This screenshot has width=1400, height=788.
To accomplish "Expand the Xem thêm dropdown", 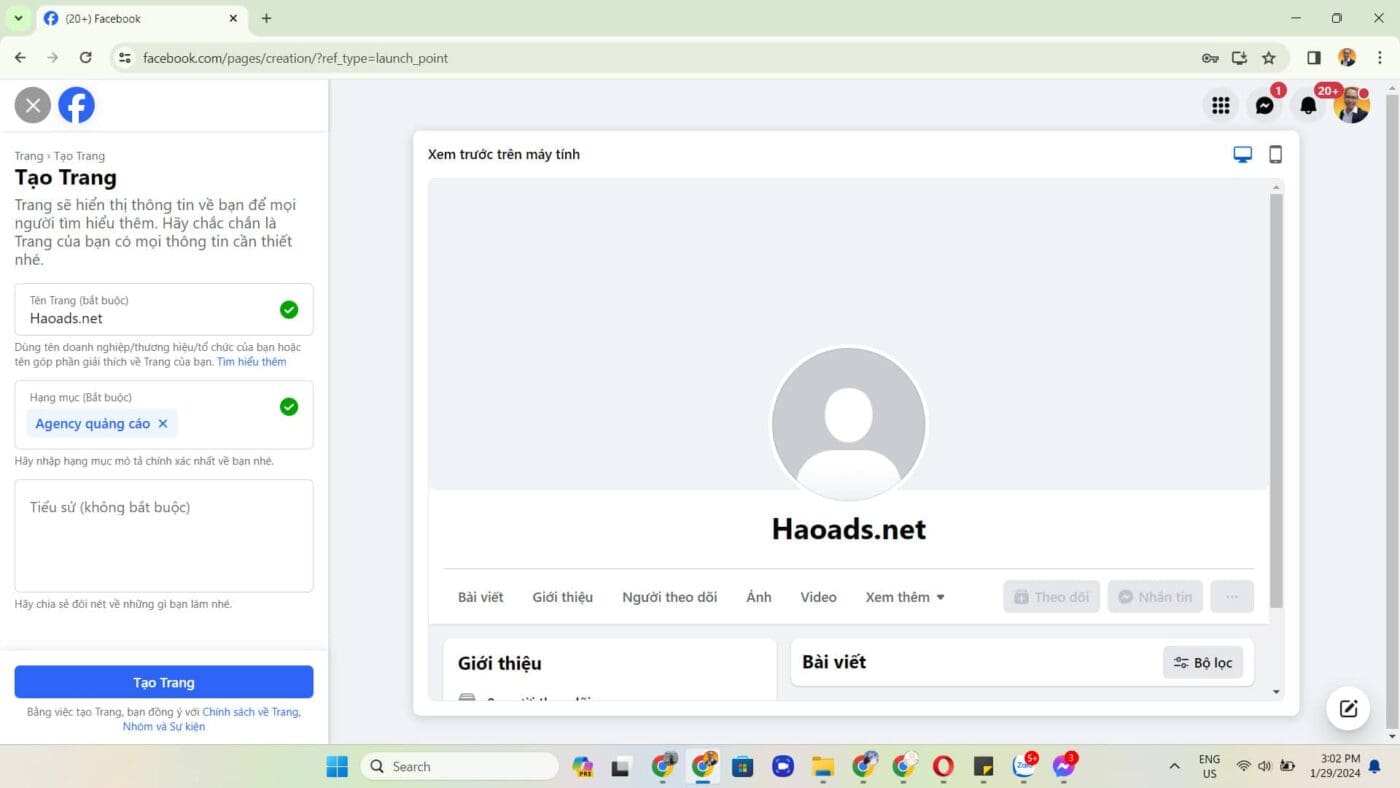I will pyautogui.click(x=905, y=597).
